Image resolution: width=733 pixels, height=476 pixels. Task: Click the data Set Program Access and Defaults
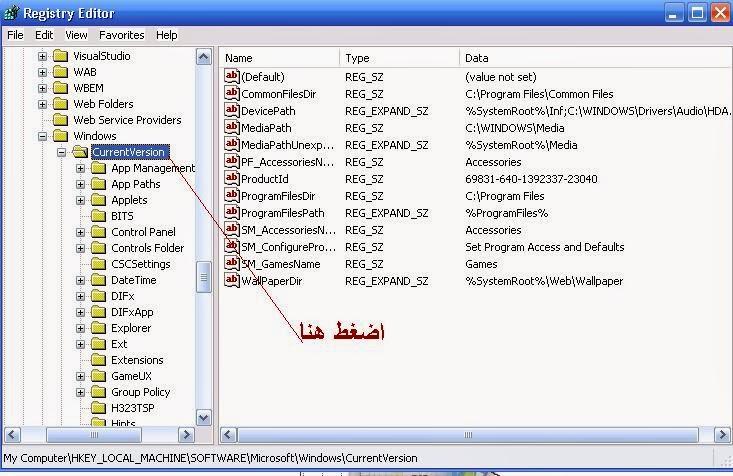[545, 247]
